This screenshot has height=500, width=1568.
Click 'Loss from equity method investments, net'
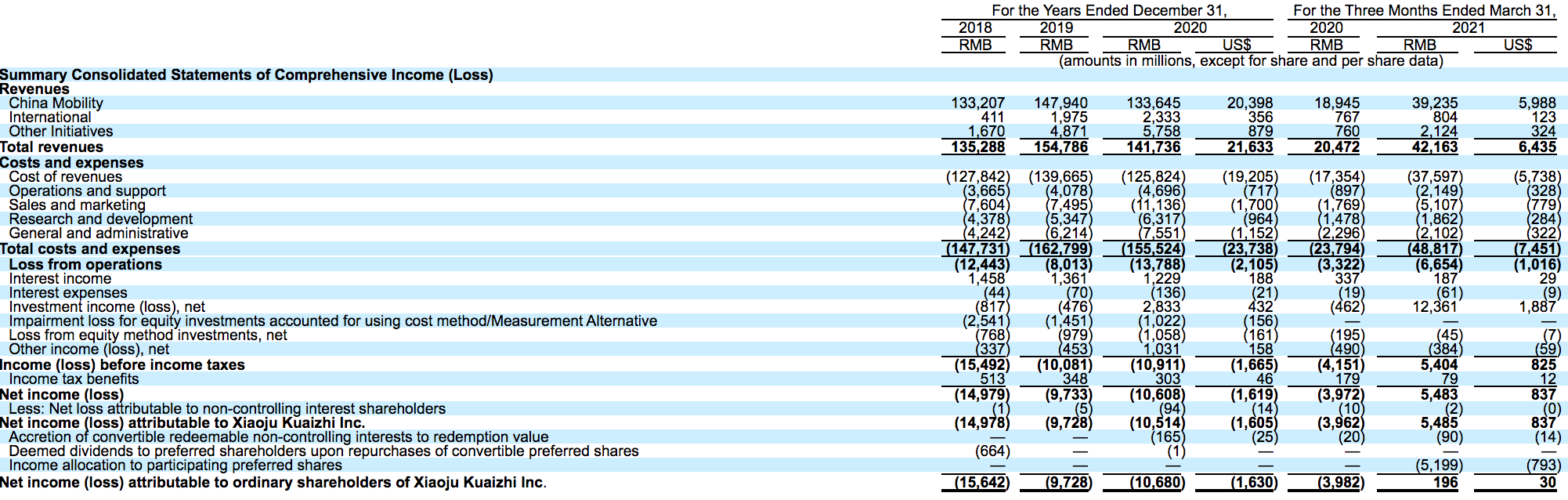click(148, 335)
